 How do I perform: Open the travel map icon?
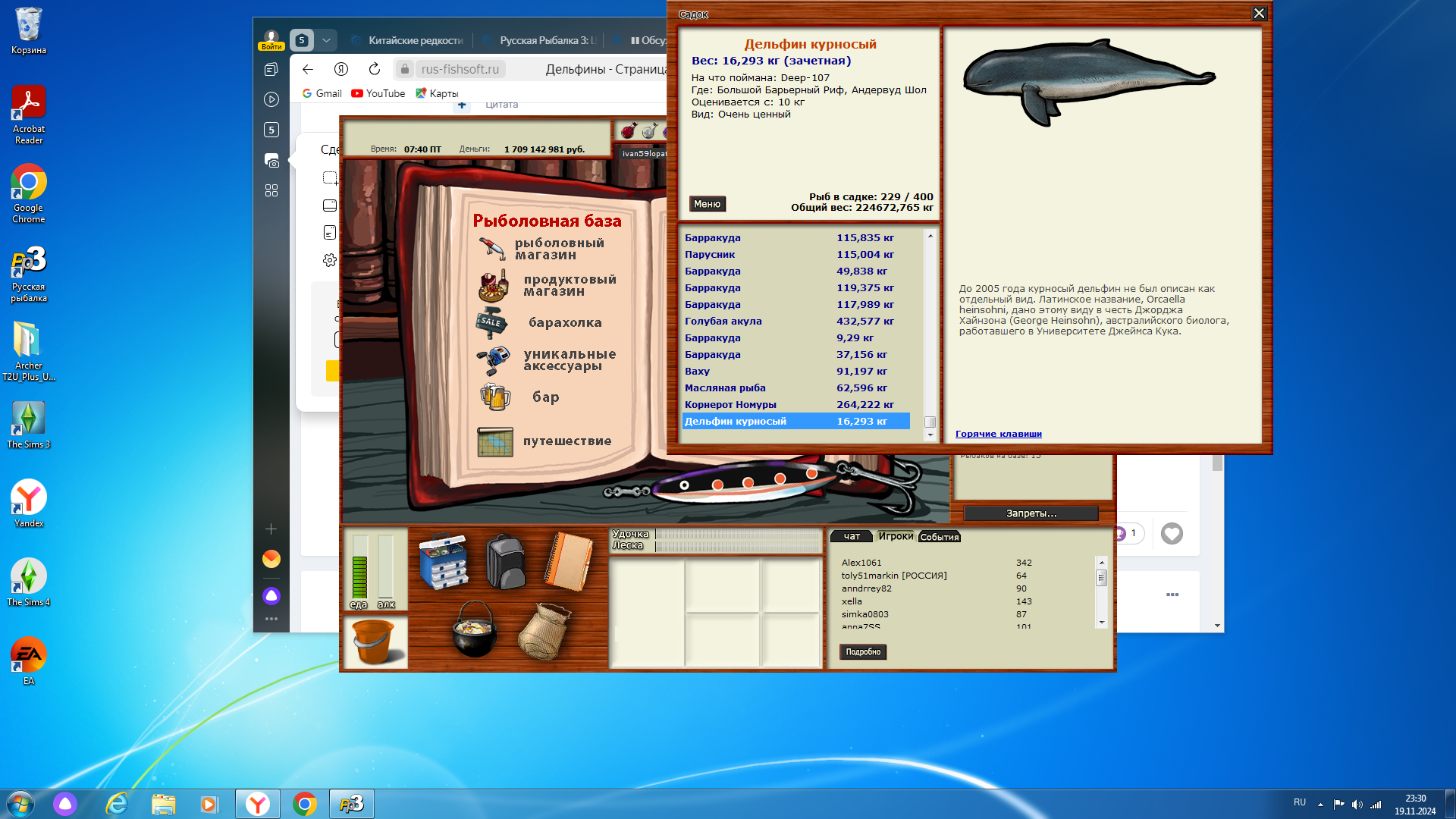pyautogui.click(x=495, y=441)
